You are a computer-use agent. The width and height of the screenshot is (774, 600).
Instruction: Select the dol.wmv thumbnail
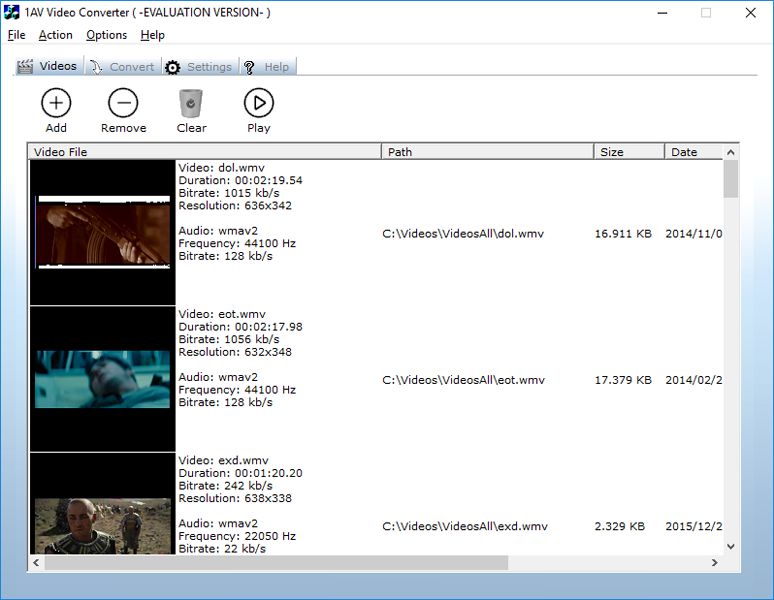click(x=103, y=232)
